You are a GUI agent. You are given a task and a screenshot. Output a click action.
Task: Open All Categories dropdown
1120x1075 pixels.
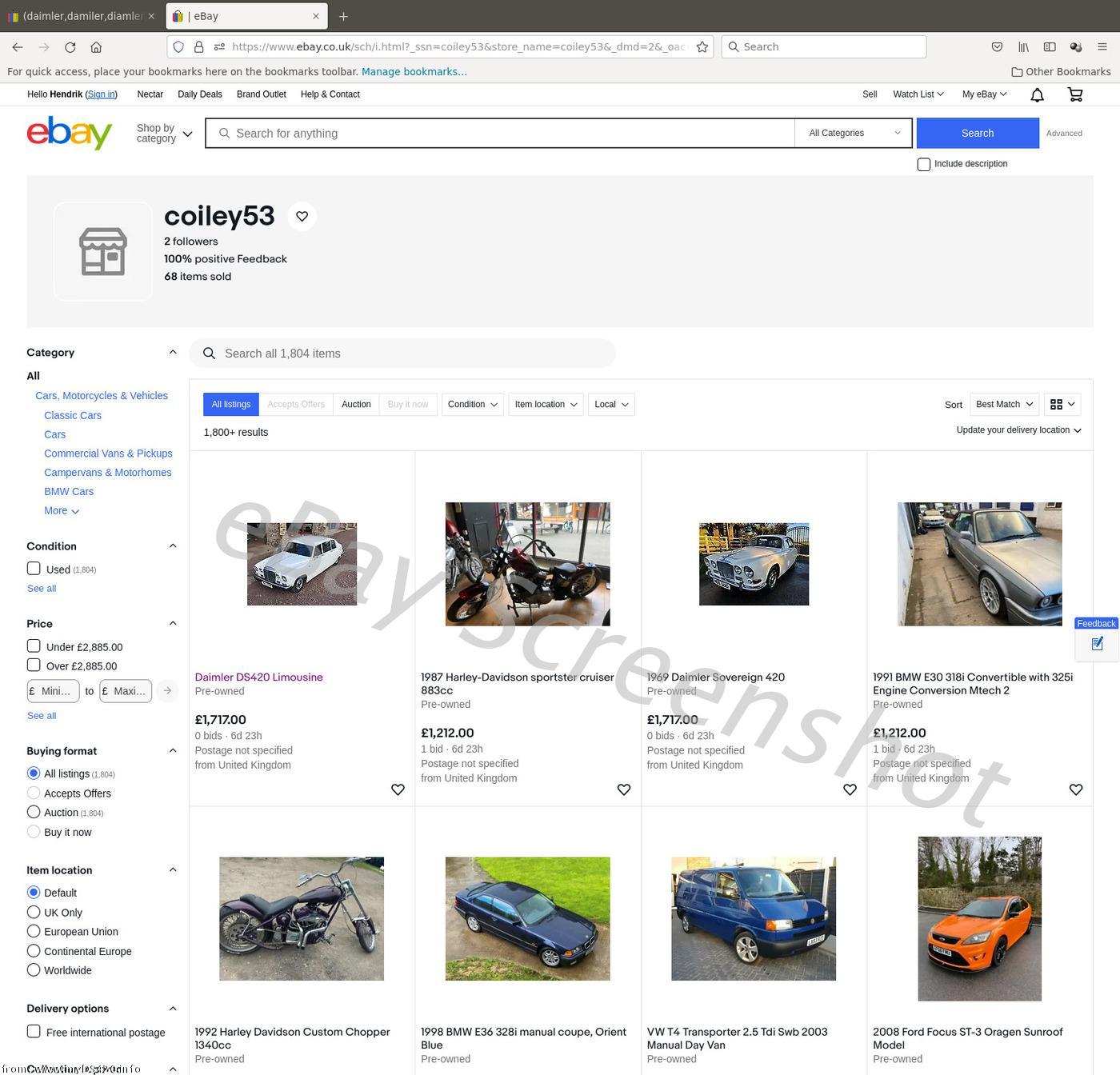pos(854,134)
